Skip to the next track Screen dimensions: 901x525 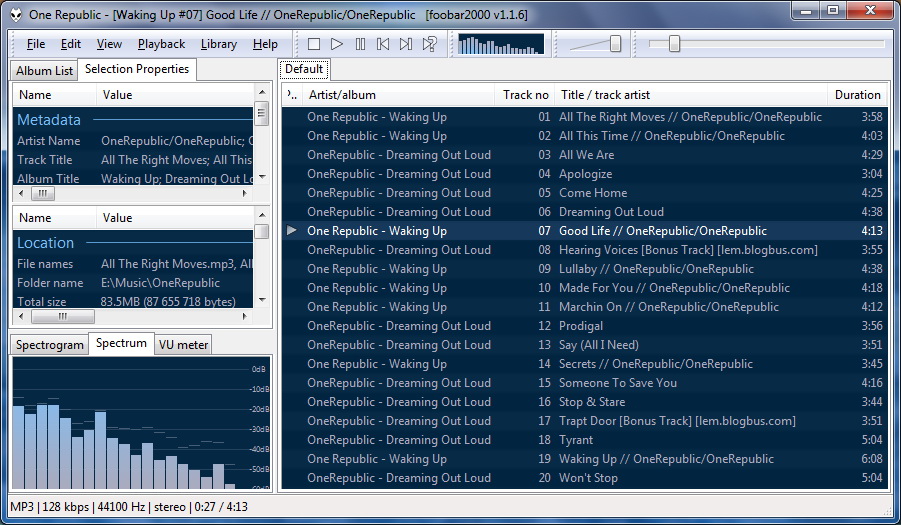pyautogui.click(x=406, y=44)
